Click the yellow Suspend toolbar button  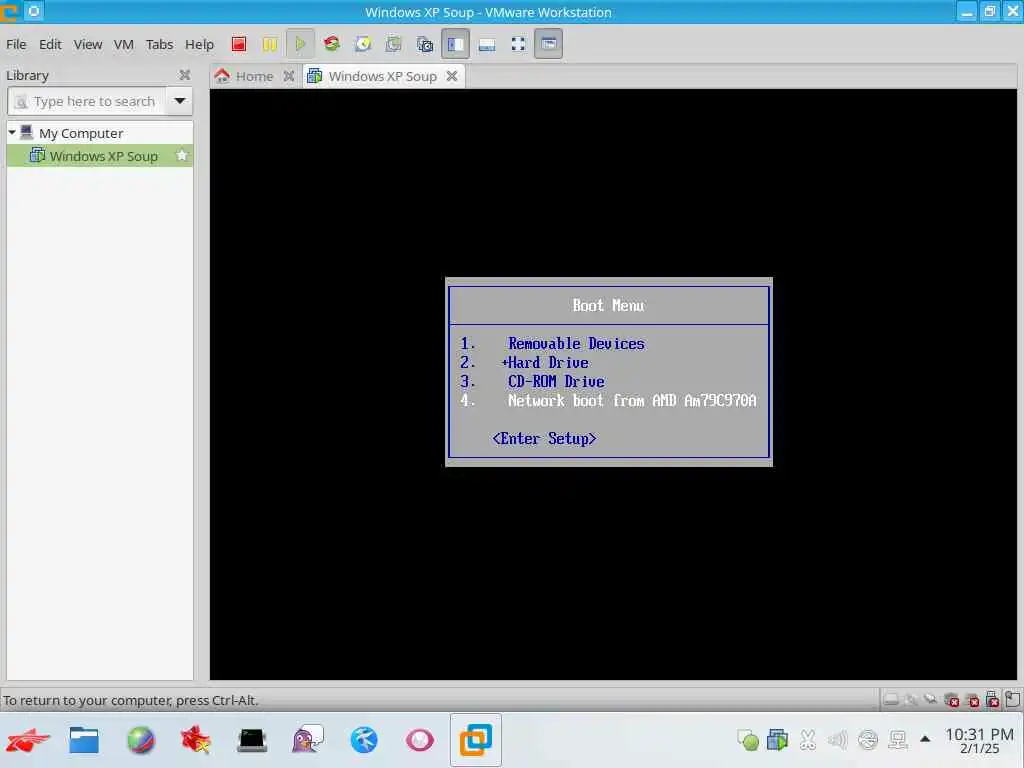tap(270, 44)
